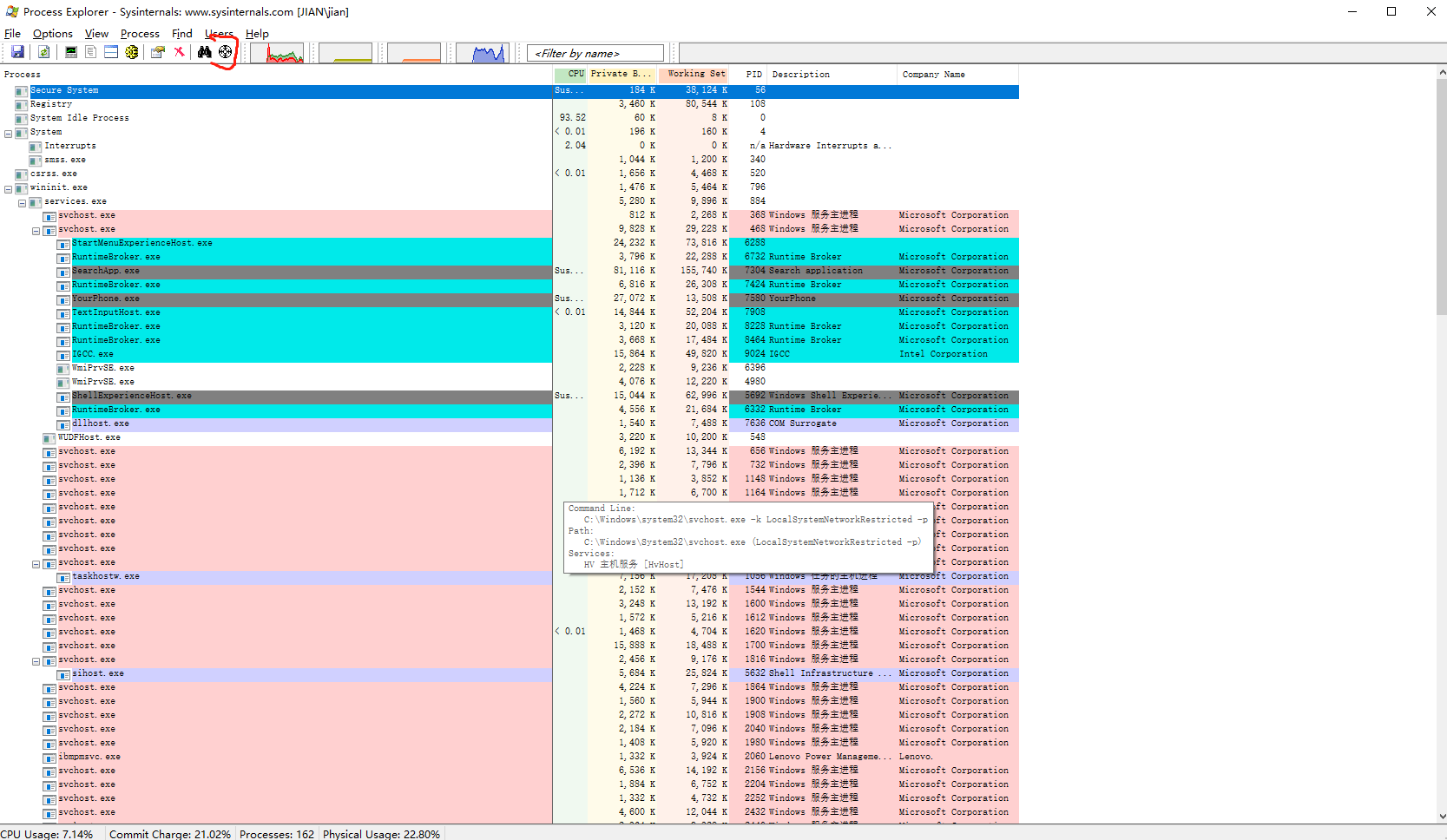Image resolution: width=1447 pixels, height=840 pixels.
Task: Collapse the wininit.exe tree node
Action: point(8,188)
